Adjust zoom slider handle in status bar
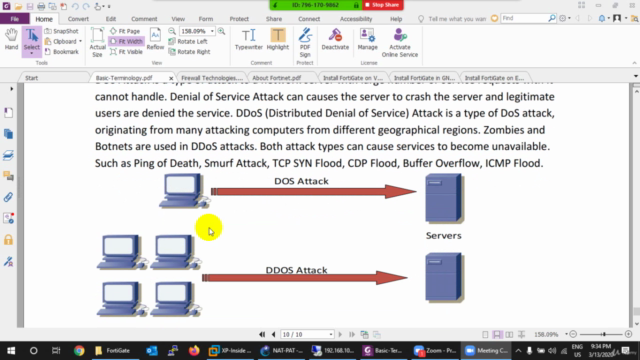 [604, 334]
